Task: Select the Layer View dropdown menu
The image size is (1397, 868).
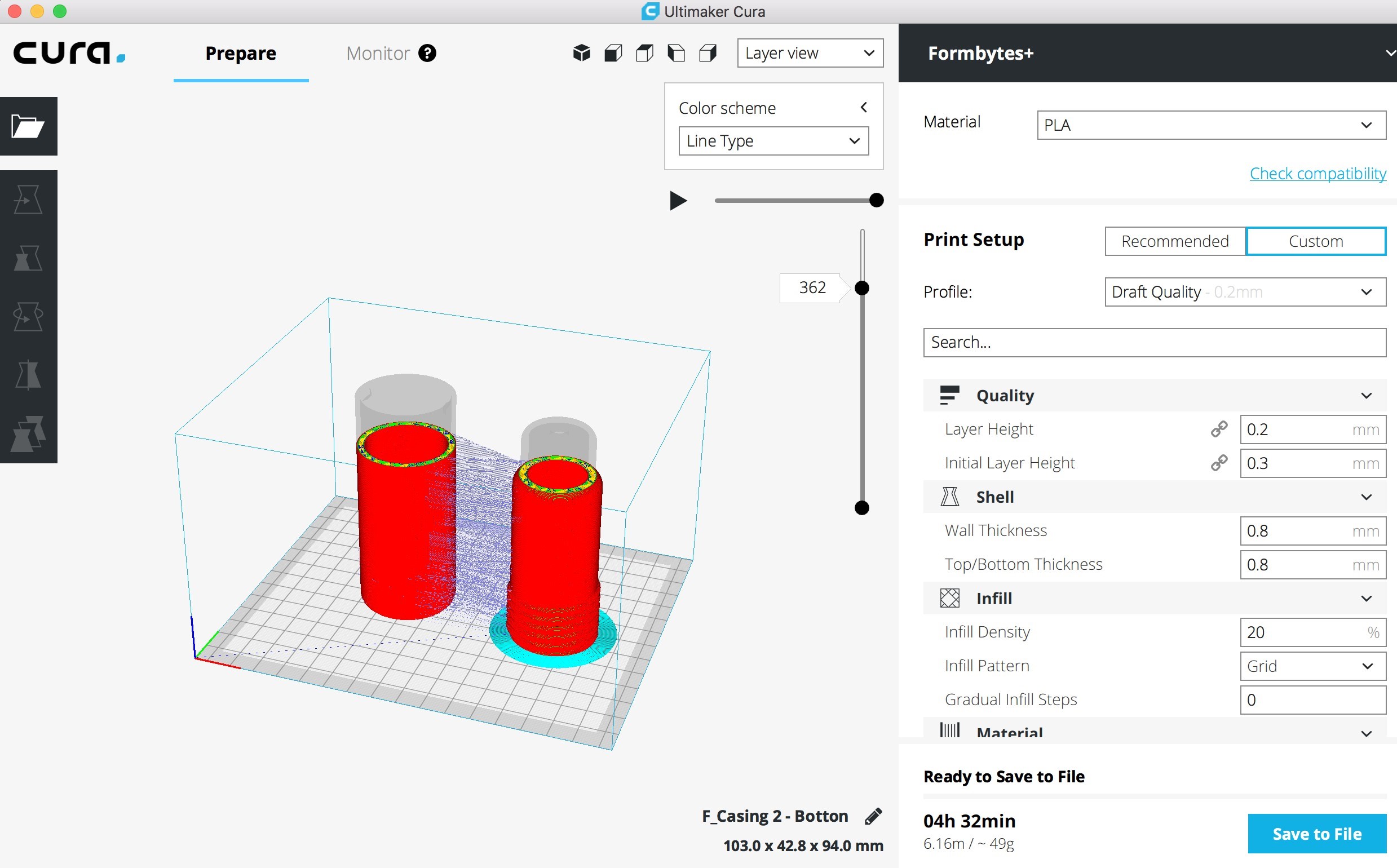Action: point(808,52)
